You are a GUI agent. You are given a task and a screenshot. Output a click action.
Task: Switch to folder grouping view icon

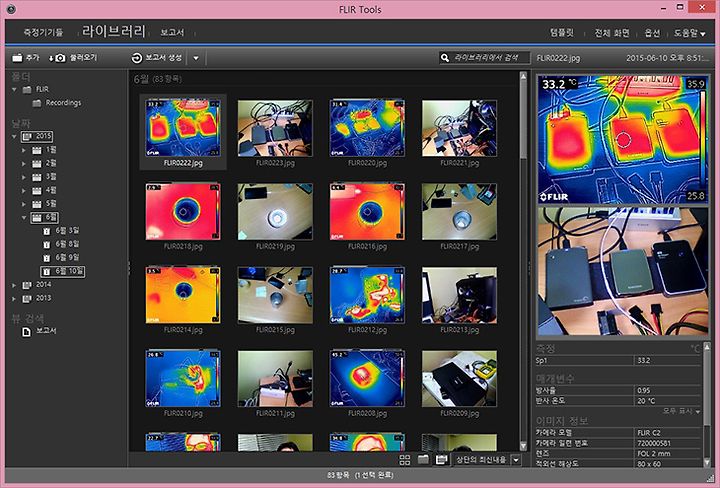[x=423, y=460]
